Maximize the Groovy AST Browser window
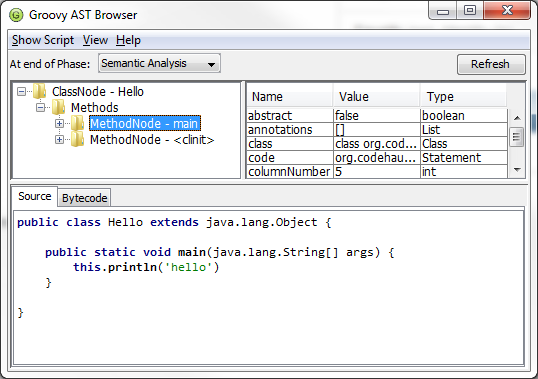538x379 pixels. pos(470,11)
